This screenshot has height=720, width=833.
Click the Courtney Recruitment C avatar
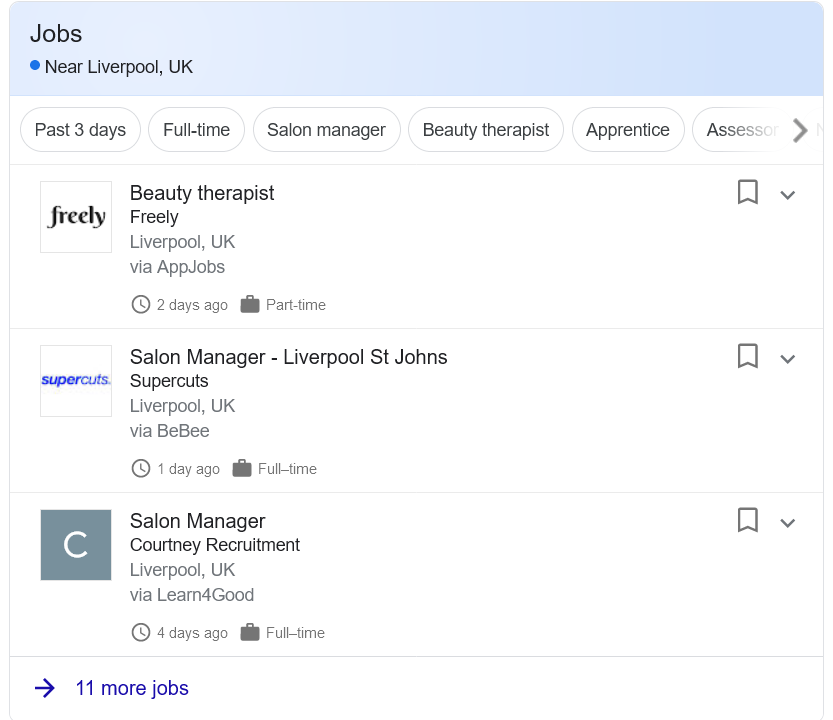pos(76,545)
